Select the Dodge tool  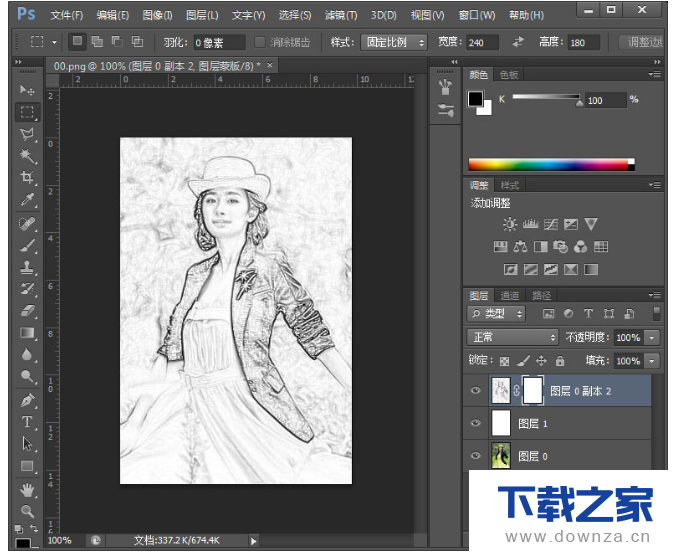[x=27, y=376]
